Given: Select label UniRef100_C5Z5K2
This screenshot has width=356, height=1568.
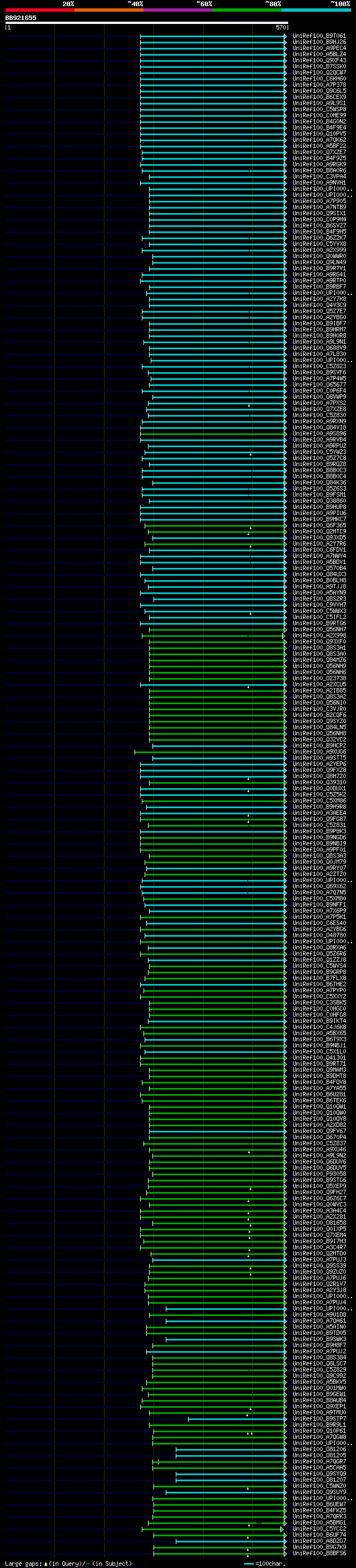Looking at the screenshot, I should click(319, 794).
